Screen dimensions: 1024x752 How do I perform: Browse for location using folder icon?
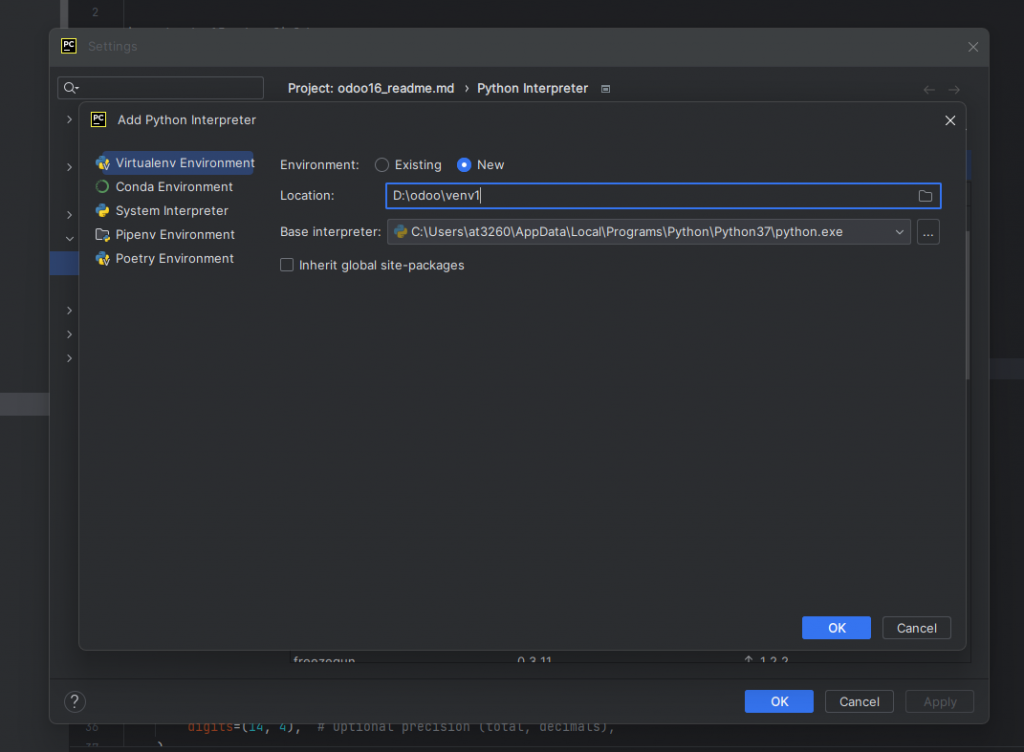click(x=925, y=196)
